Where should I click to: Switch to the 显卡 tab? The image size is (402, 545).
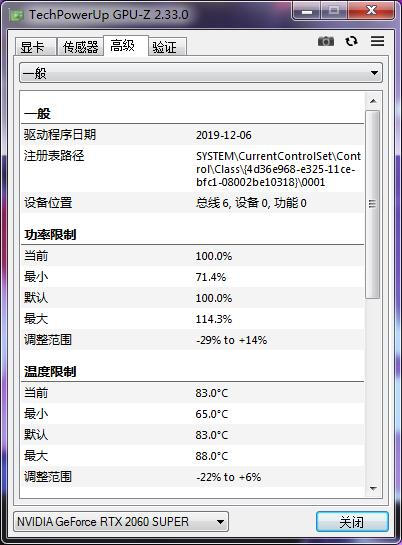pyautogui.click(x=35, y=47)
